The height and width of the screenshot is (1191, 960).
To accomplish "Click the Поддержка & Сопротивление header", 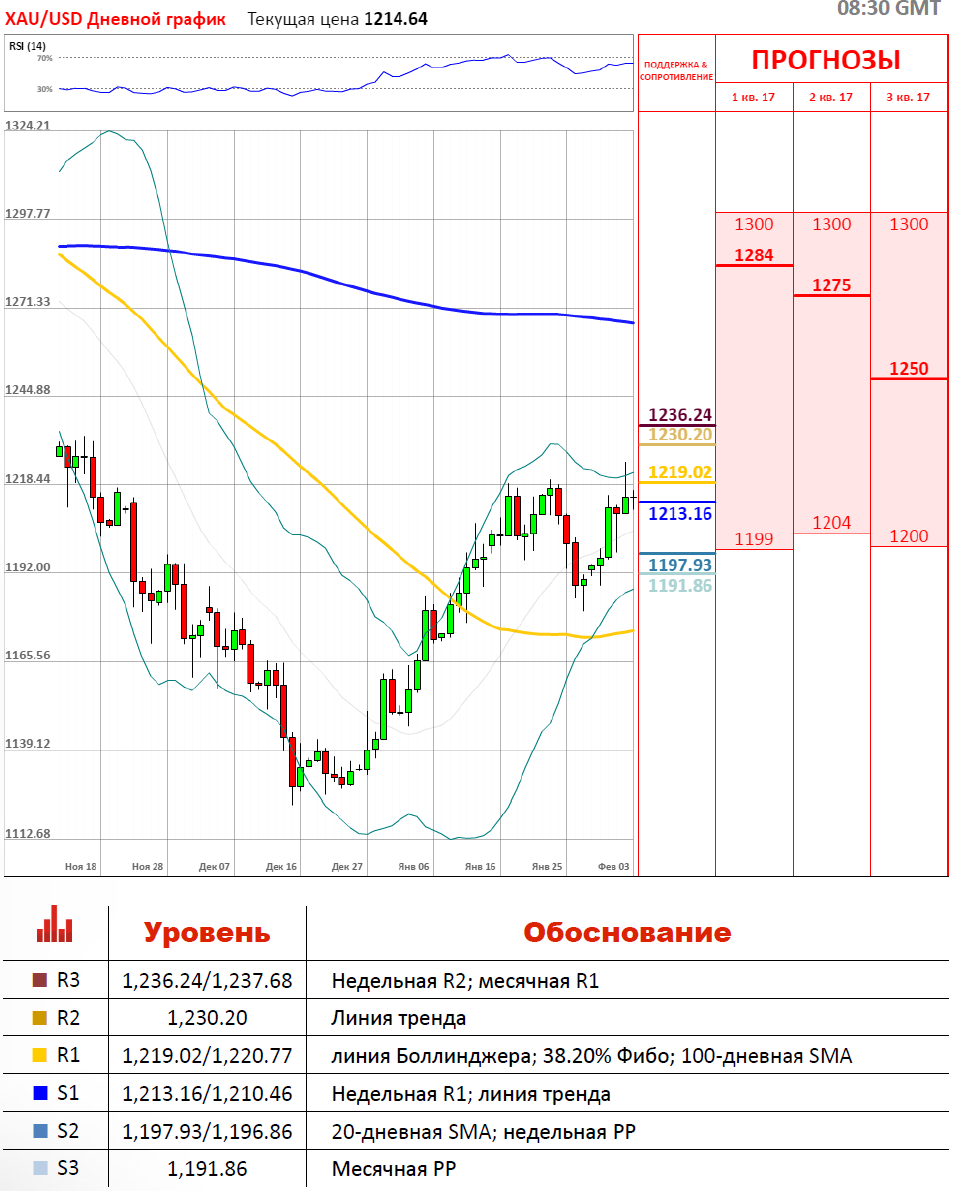I will click(677, 70).
